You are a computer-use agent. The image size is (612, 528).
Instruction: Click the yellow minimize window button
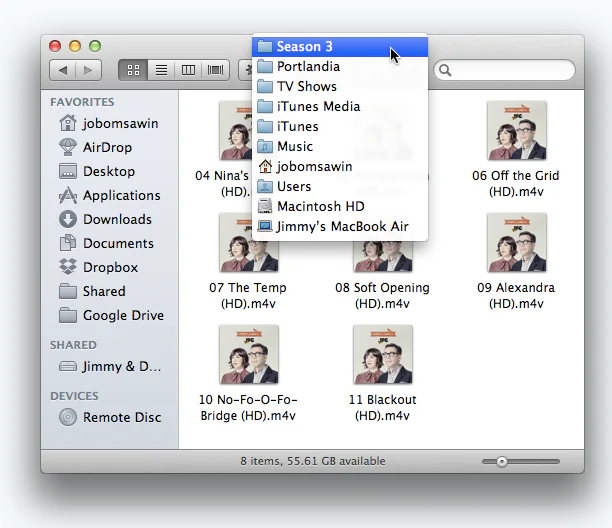click(75, 46)
